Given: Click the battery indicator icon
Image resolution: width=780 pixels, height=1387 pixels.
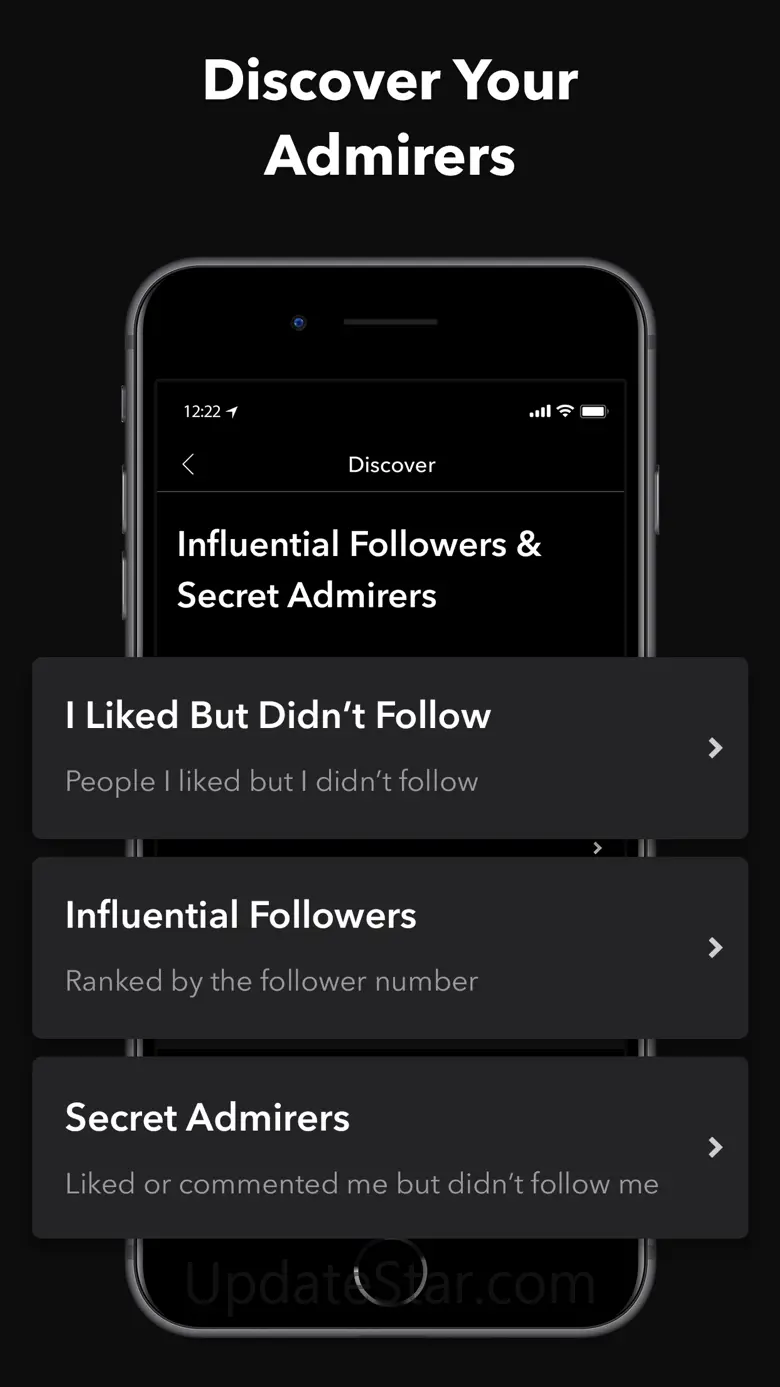Looking at the screenshot, I should click(594, 411).
